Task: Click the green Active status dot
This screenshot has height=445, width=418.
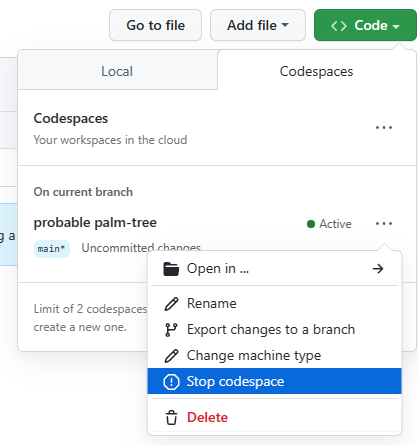Action: pyautogui.click(x=311, y=224)
